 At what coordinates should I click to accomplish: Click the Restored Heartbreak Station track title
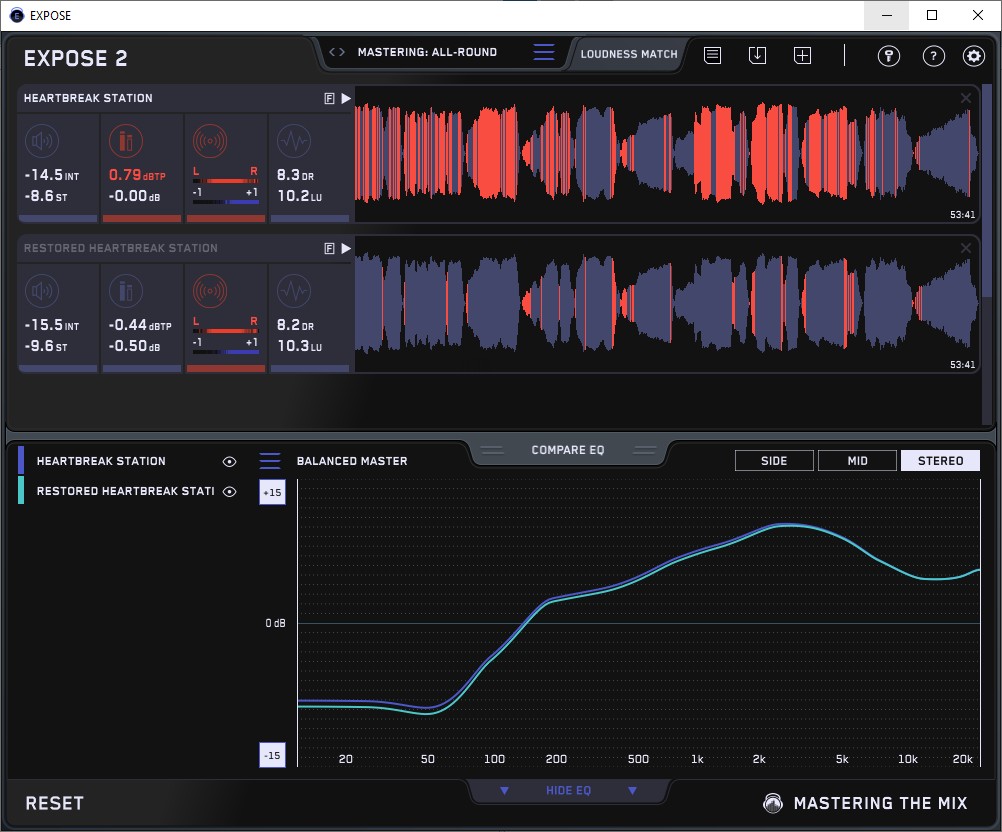coord(121,249)
